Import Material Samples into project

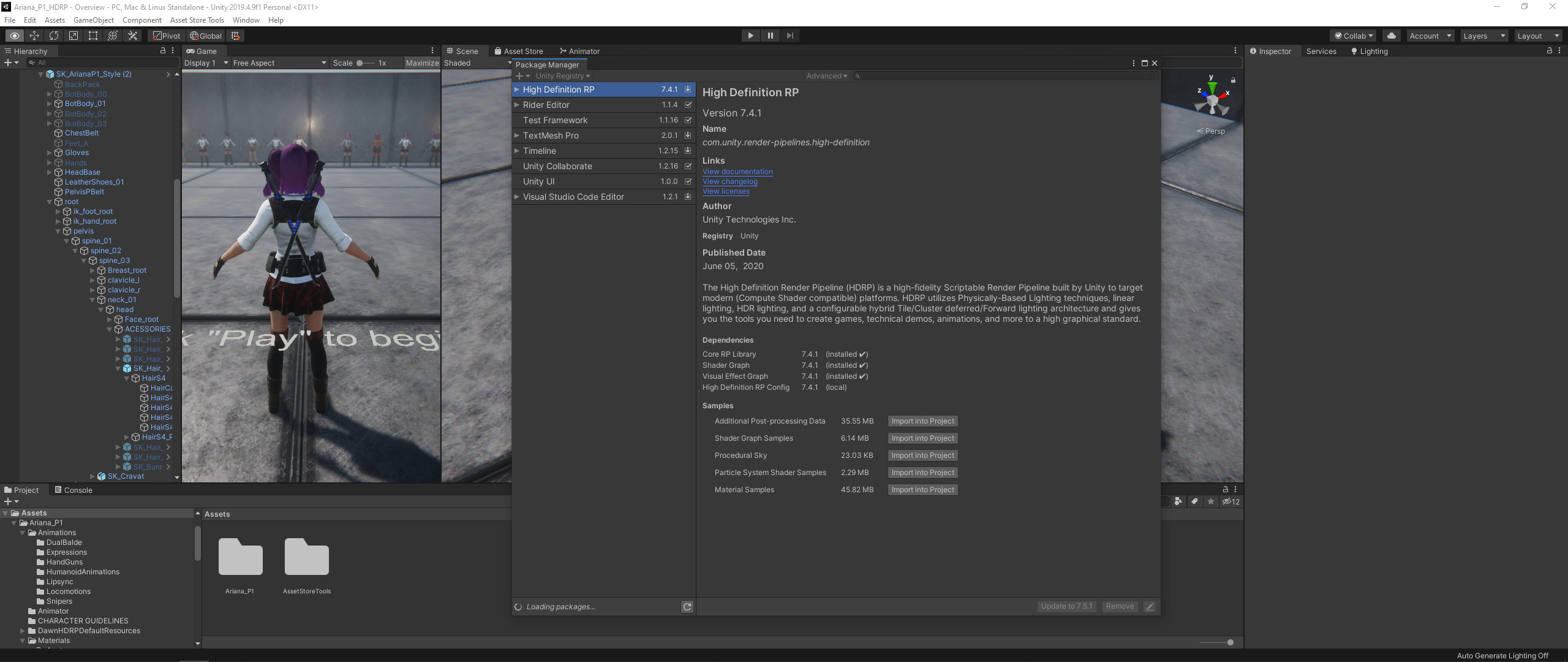click(922, 490)
